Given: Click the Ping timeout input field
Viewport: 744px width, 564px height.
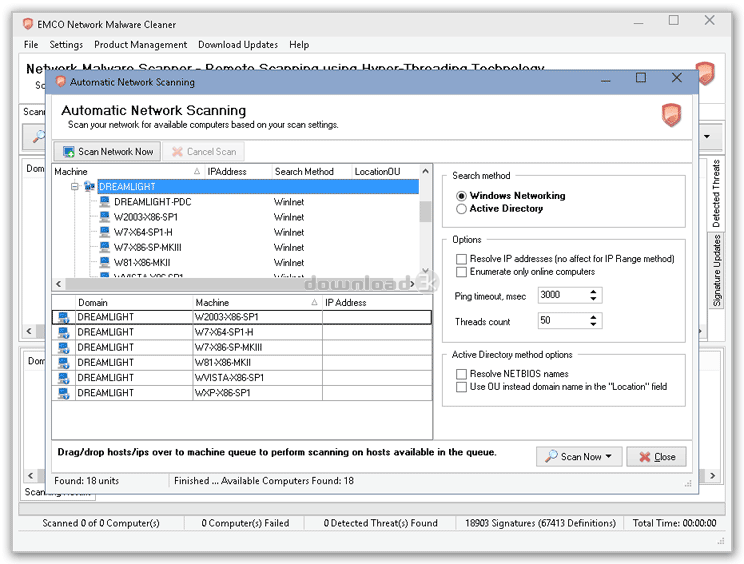Looking at the screenshot, I should [563, 295].
